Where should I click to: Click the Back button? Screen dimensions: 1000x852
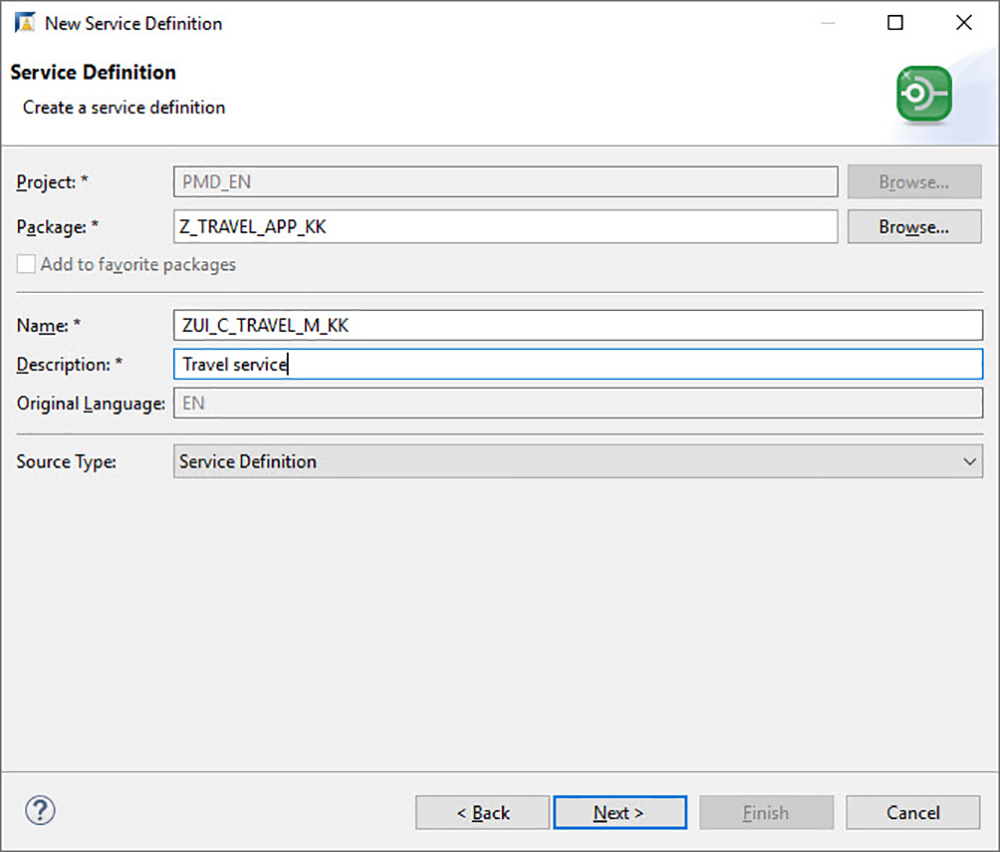(482, 812)
